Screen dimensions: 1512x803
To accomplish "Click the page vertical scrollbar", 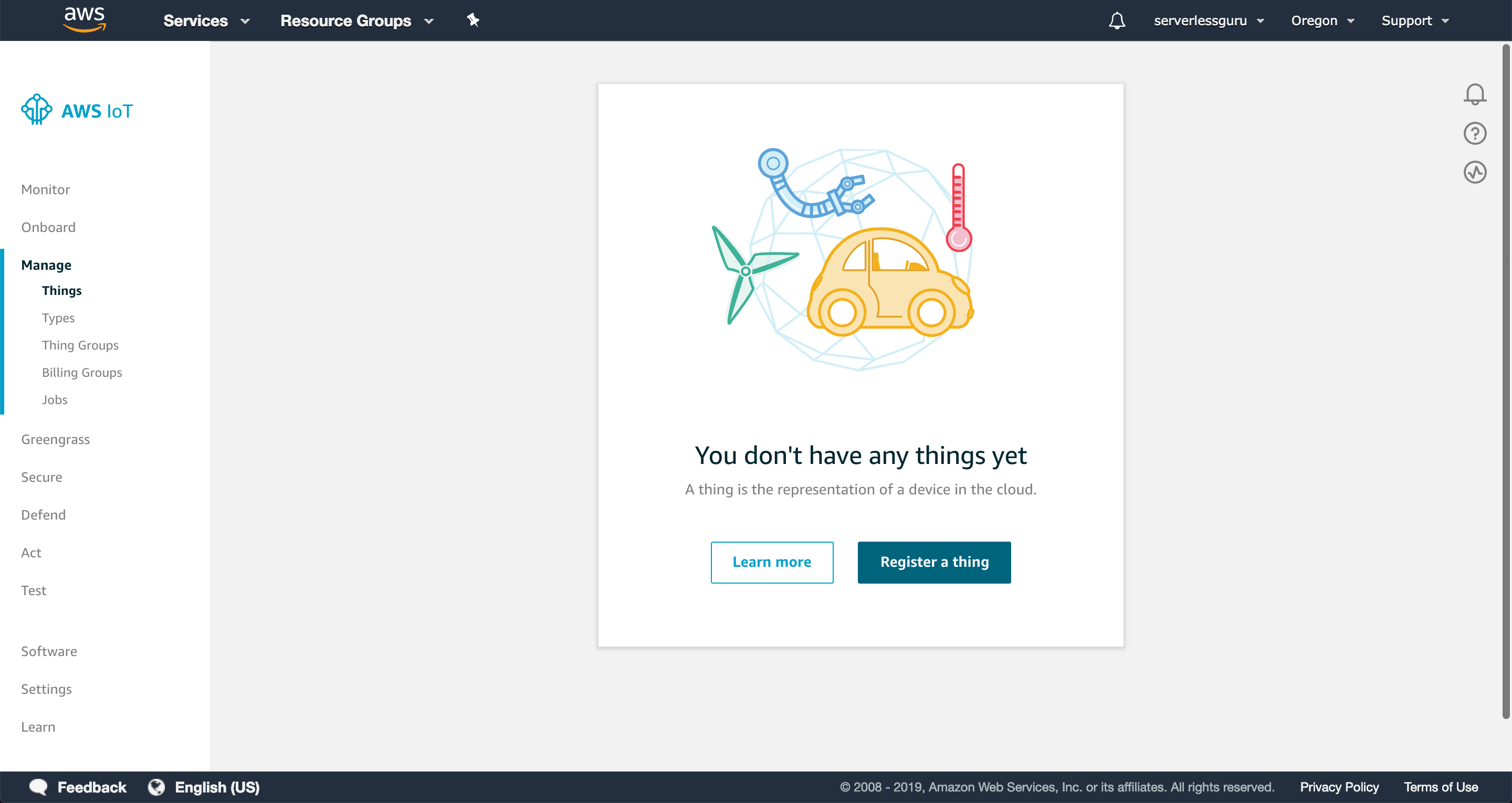I will 1505,382.
